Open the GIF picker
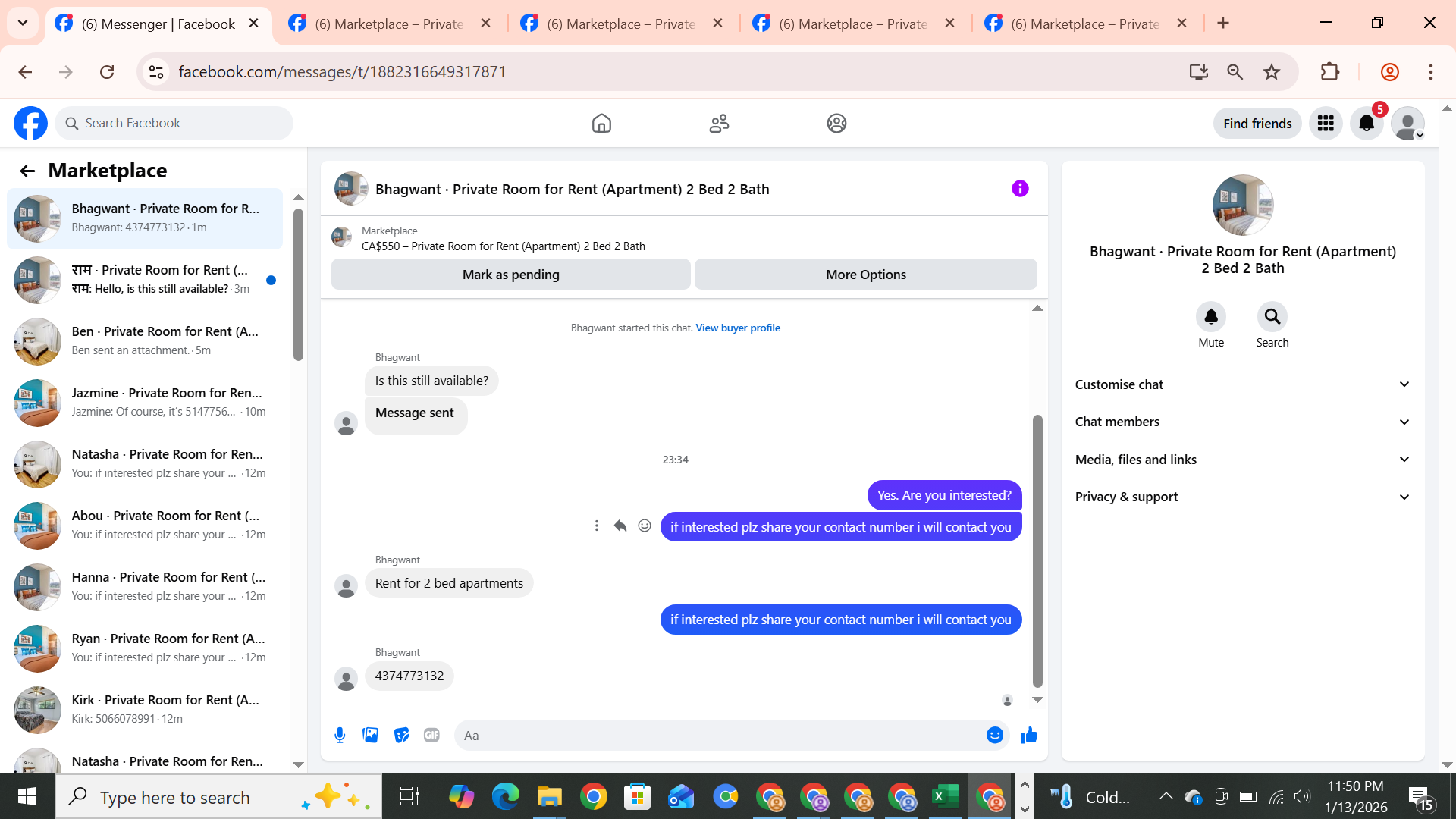 (x=431, y=735)
